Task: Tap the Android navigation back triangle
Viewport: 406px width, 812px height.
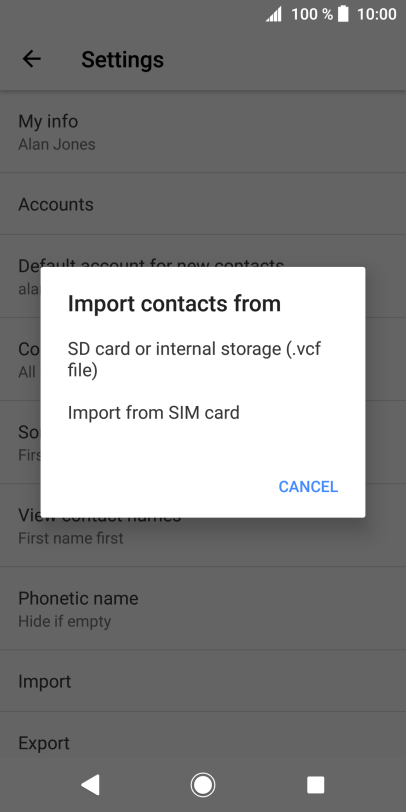Action: 90,785
